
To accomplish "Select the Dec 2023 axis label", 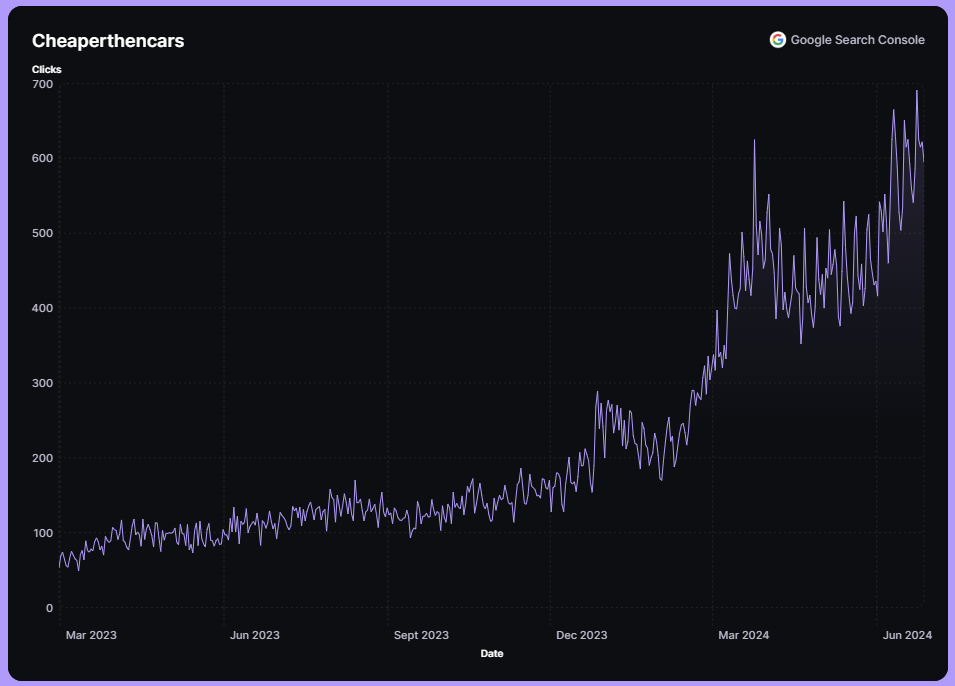I will point(581,635).
